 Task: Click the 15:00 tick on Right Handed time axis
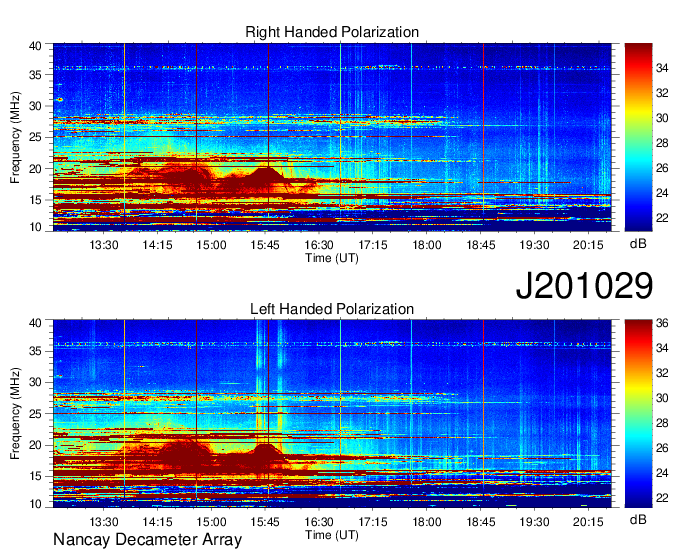[x=211, y=245]
